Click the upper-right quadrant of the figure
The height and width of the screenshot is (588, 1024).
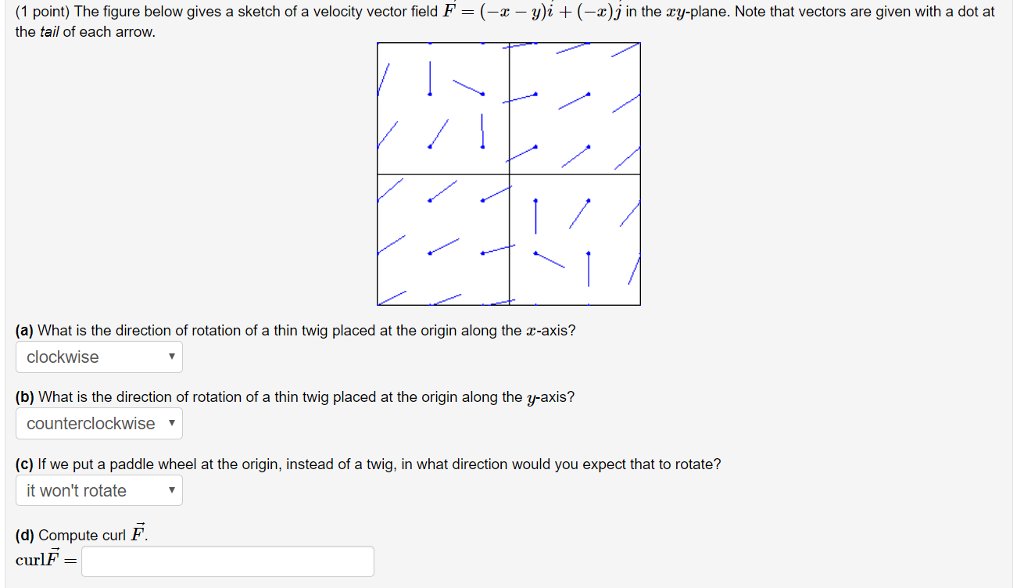pos(575,110)
